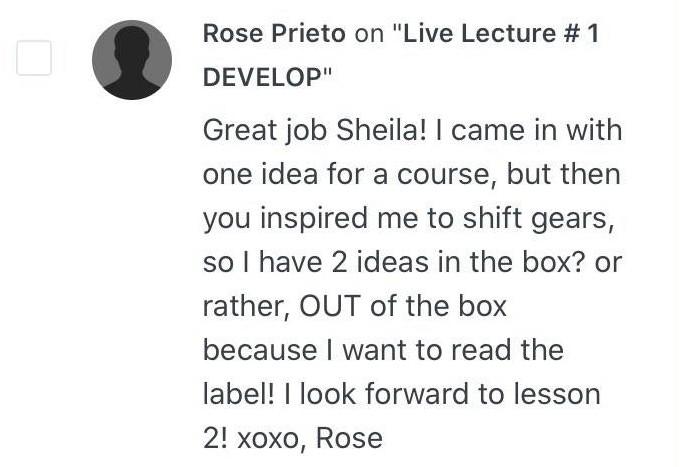Open the commenter's silhouette avatar

click(132, 60)
